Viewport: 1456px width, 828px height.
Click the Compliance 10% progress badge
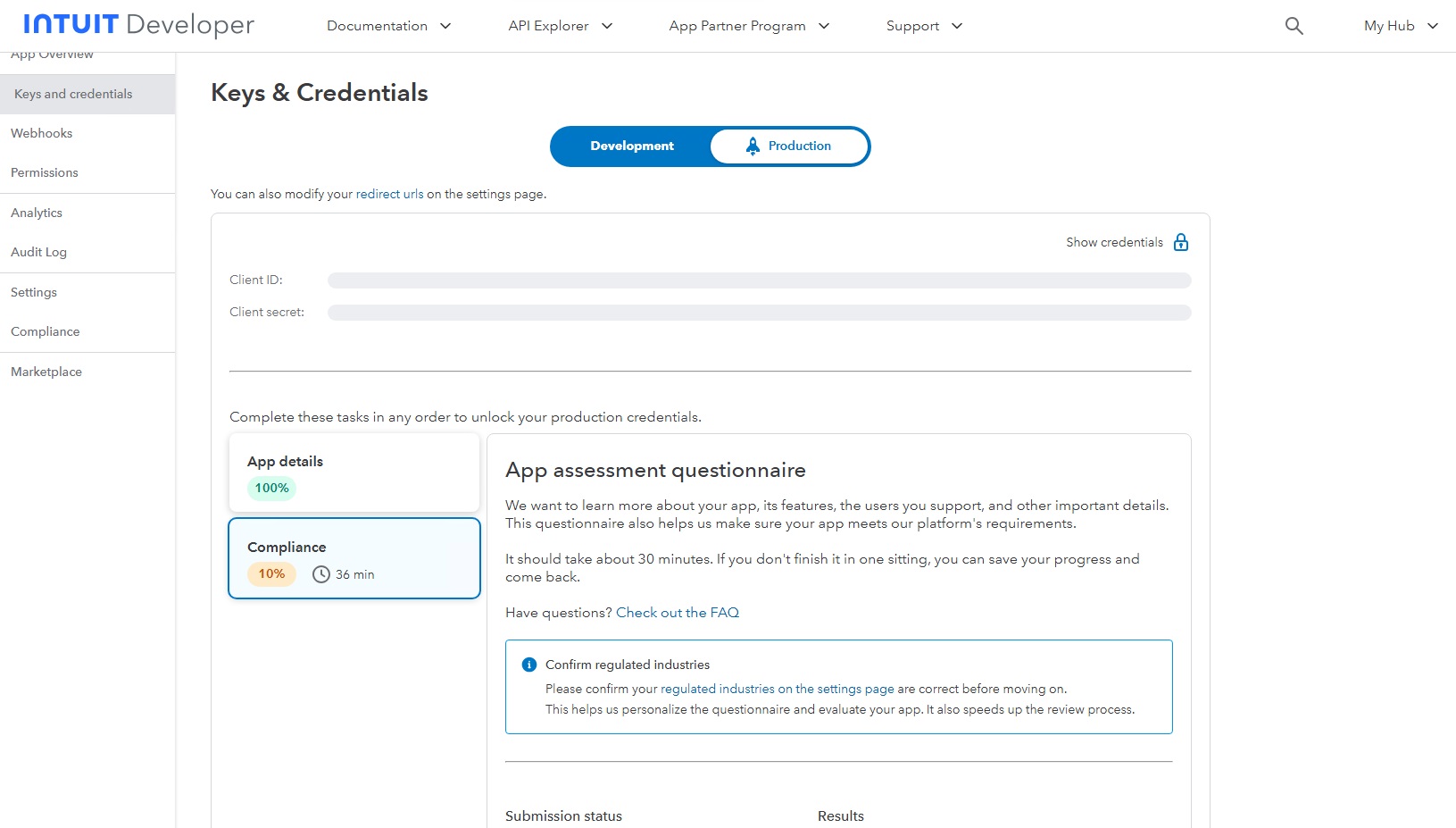point(271,574)
